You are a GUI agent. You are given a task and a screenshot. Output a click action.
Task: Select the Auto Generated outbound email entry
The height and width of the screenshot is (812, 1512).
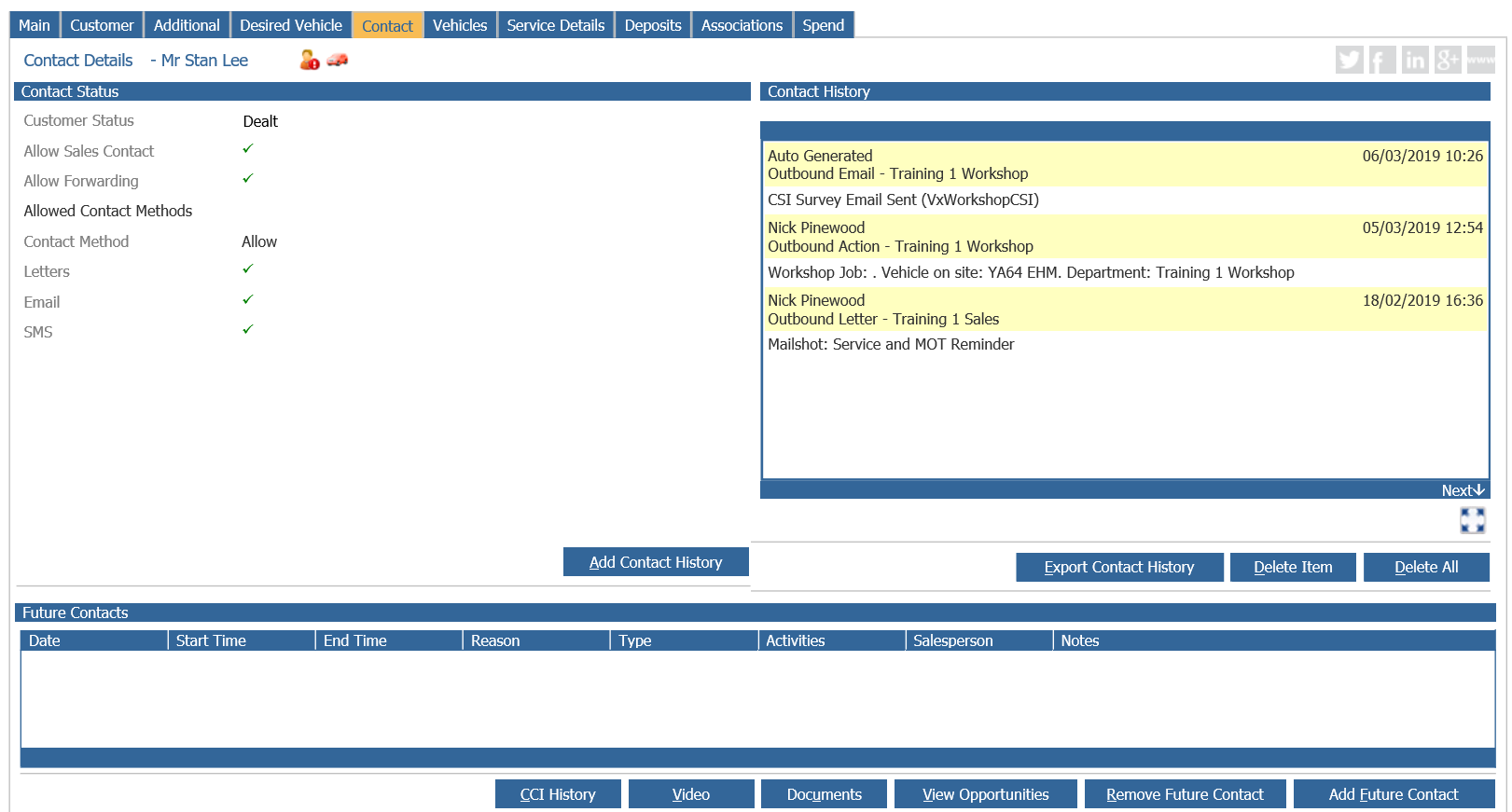(x=1125, y=164)
